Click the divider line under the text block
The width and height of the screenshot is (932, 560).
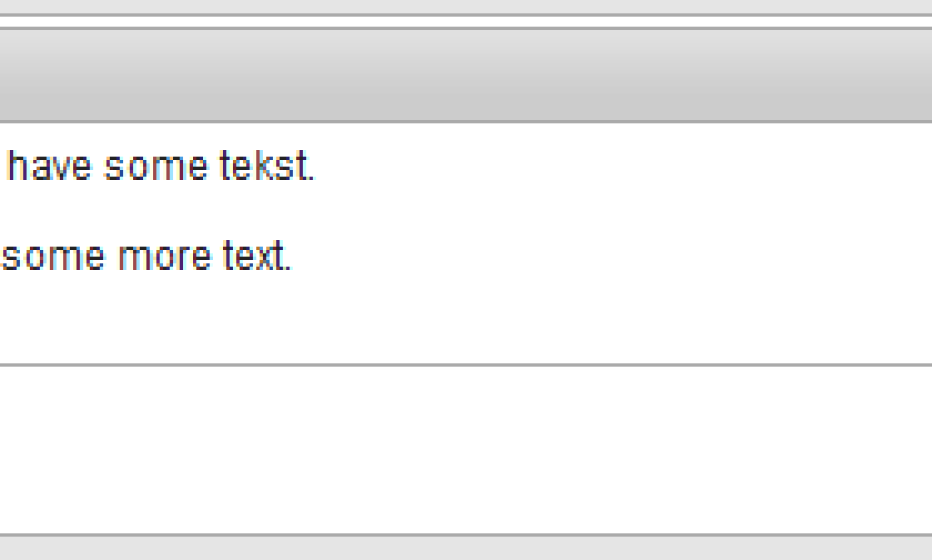click(466, 365)
